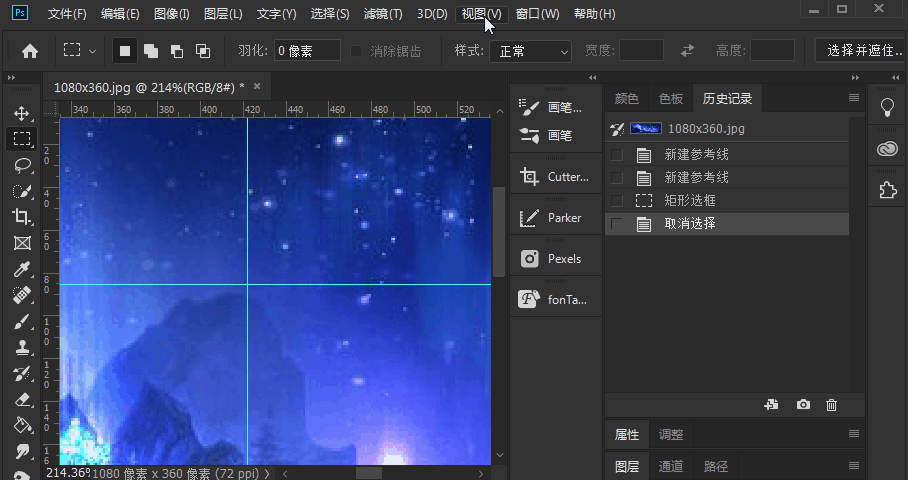Image resolution: width=908 pixels, height=480 pixels.
Task: Switch to the 色板 tab
Action: click(x=671, y=98)
